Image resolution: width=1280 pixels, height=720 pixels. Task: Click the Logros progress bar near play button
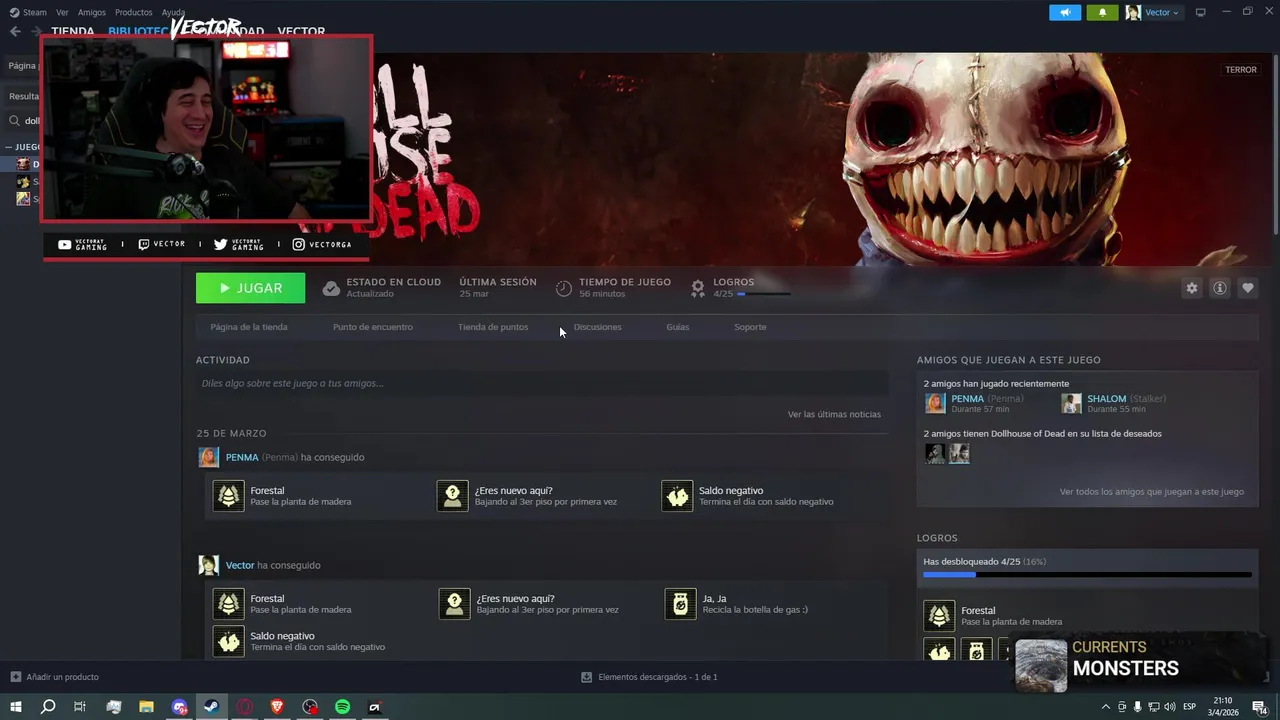(764, 294)
